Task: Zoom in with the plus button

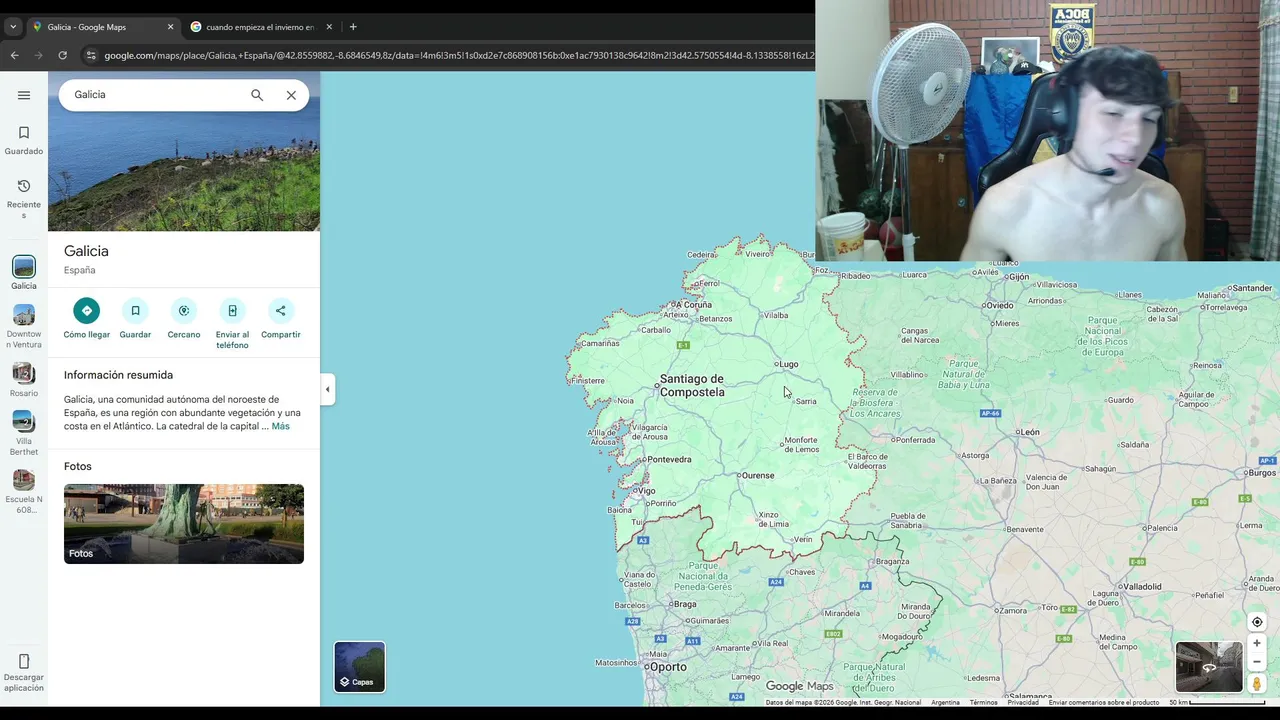Action: (1257, 644)
